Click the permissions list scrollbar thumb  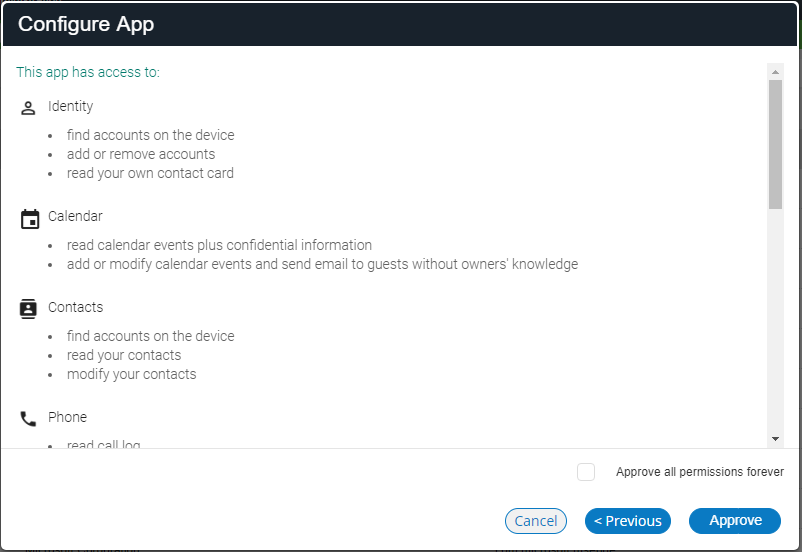click(x=775, y=144)
